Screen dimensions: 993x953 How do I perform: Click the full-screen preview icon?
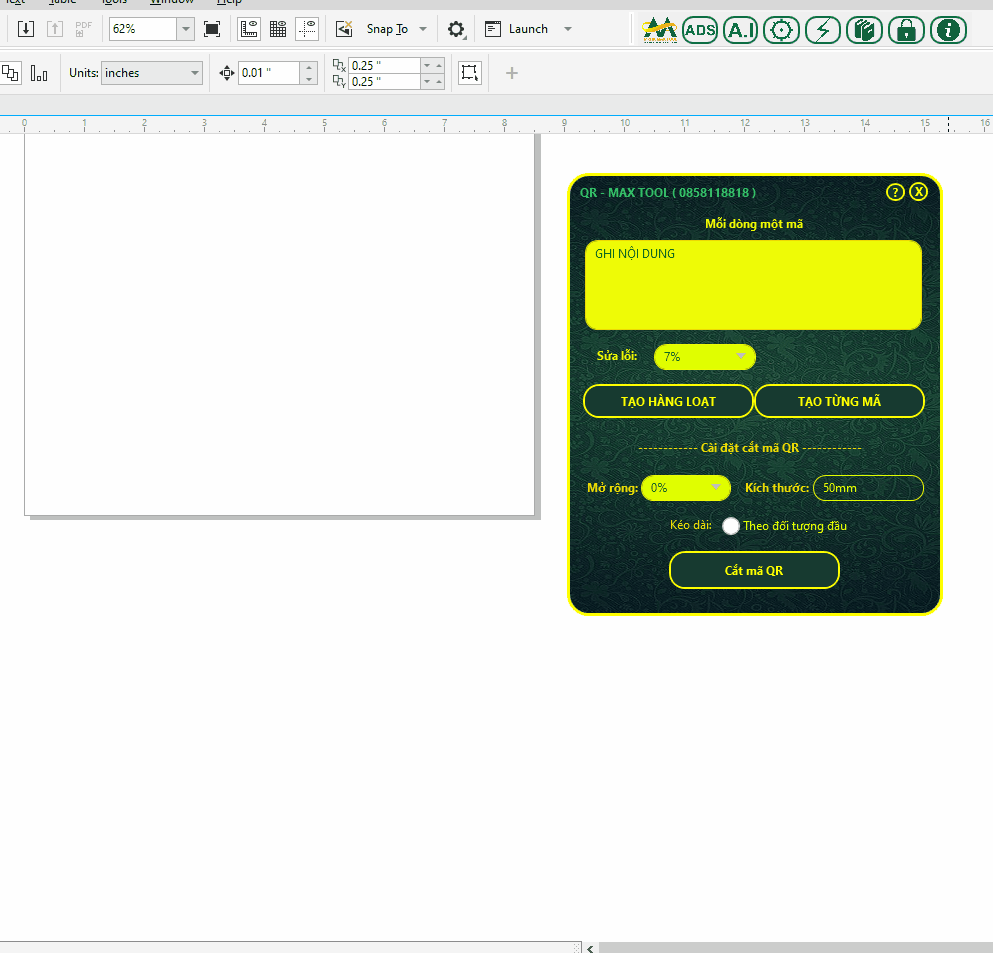point(212,29)
